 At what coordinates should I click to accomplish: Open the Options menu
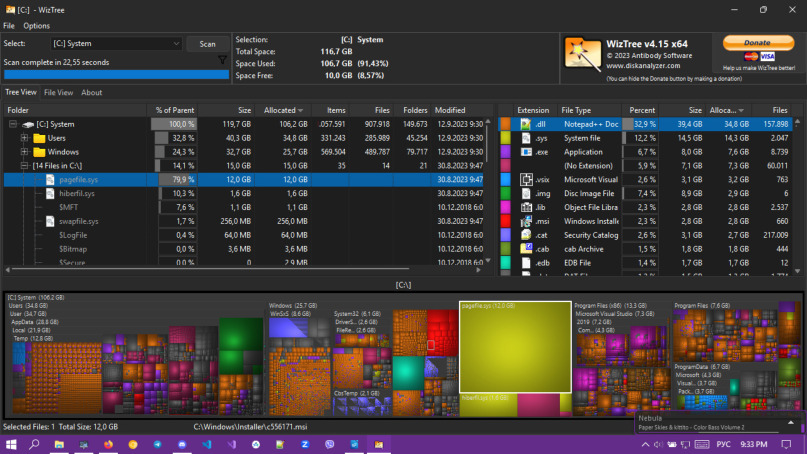pos(37,25)
